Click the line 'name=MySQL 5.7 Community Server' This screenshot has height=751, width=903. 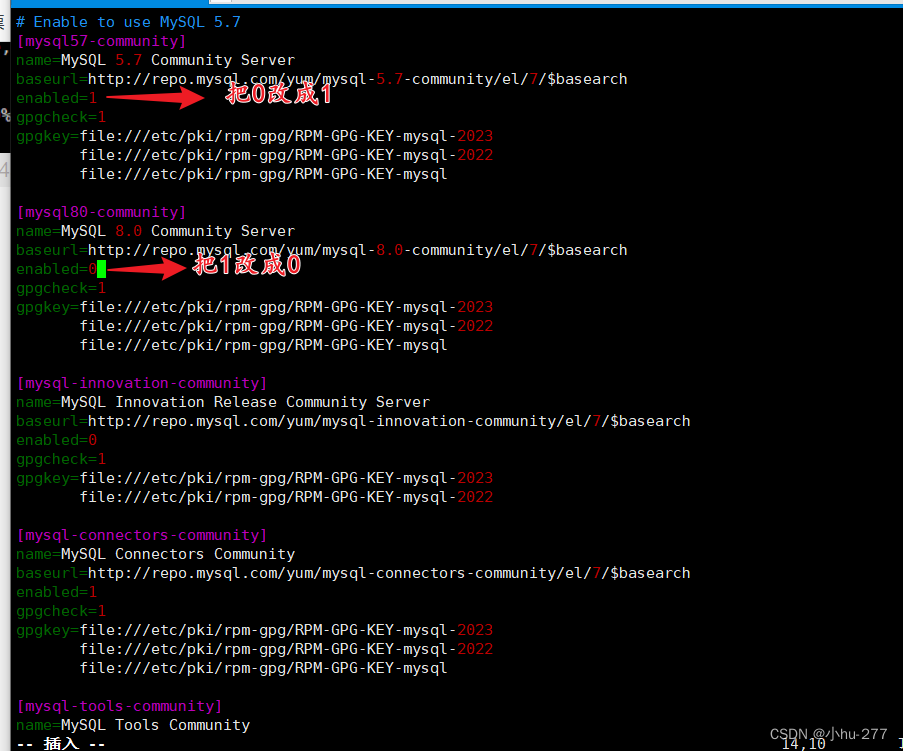(x=155, y=60)
